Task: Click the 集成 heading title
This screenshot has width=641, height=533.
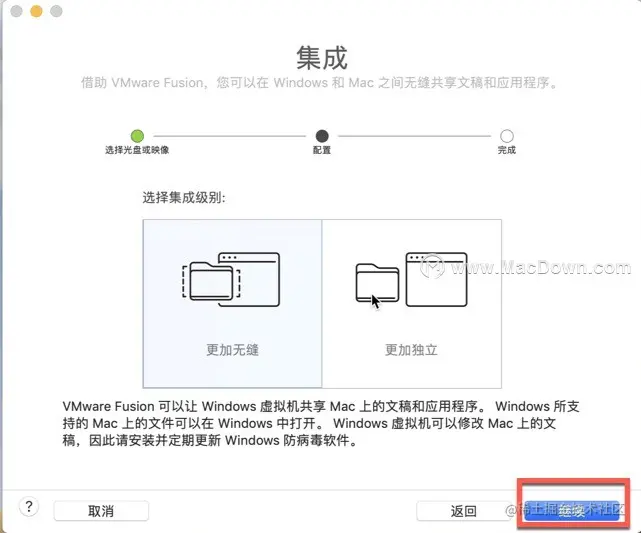Action: point(322,58)
